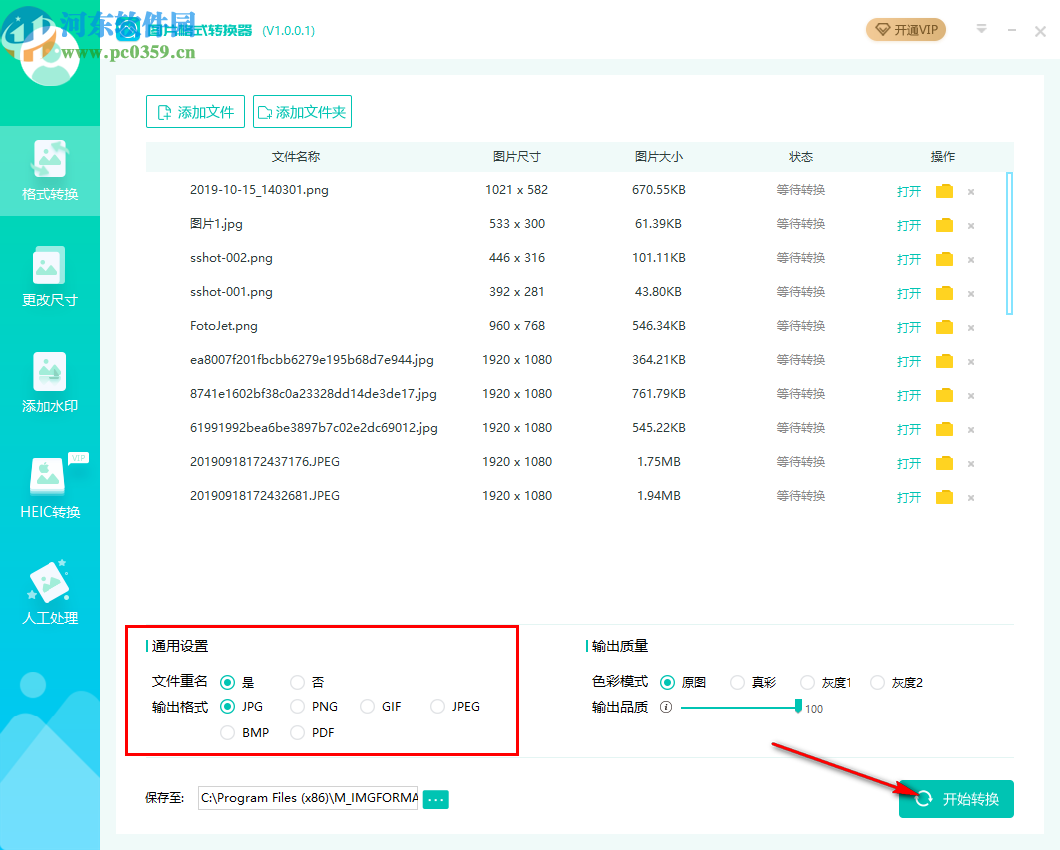Remove 图片1.jpg using its x icon
Viewport: 1060px width, 850px height.
coord(970,225)
